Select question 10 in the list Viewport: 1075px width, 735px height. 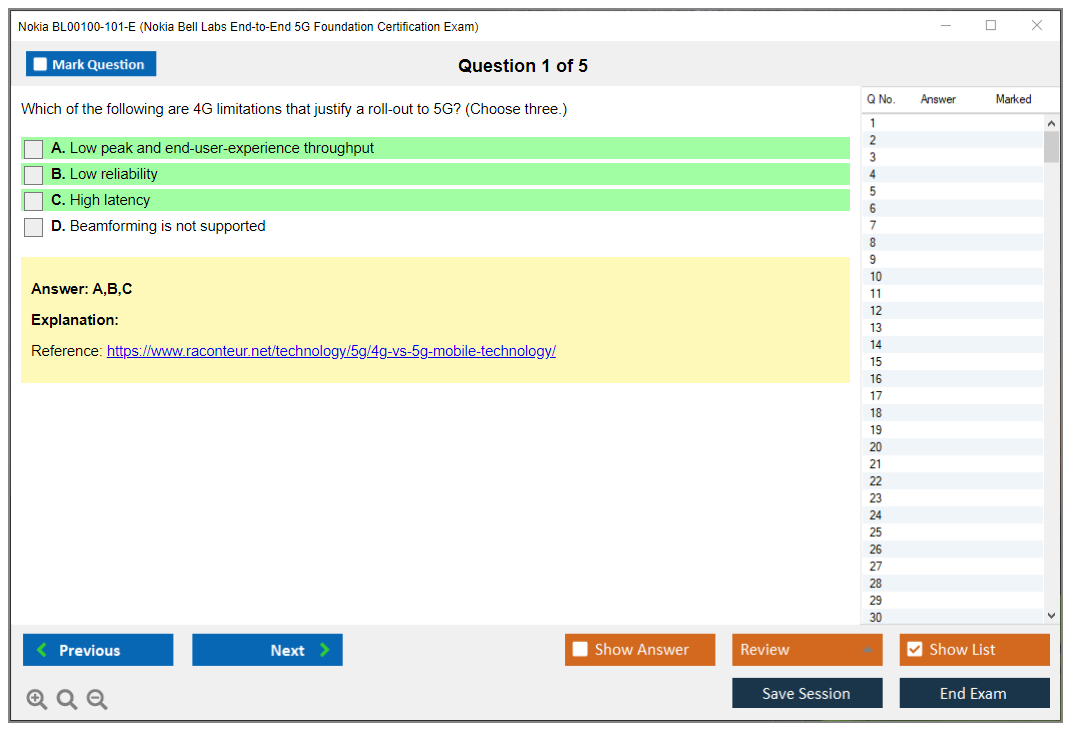pyautogui.click(x=876, y=277)
